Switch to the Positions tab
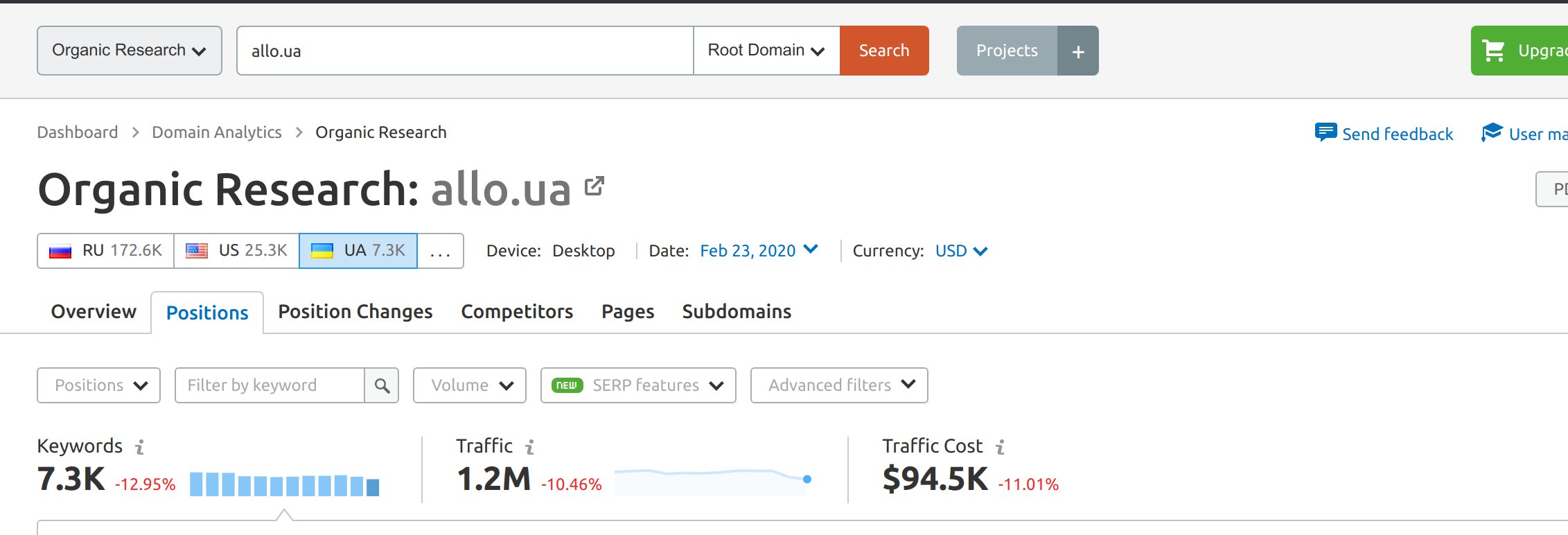This screenshot has width=1568, height=535. click(x=207, y=313)
